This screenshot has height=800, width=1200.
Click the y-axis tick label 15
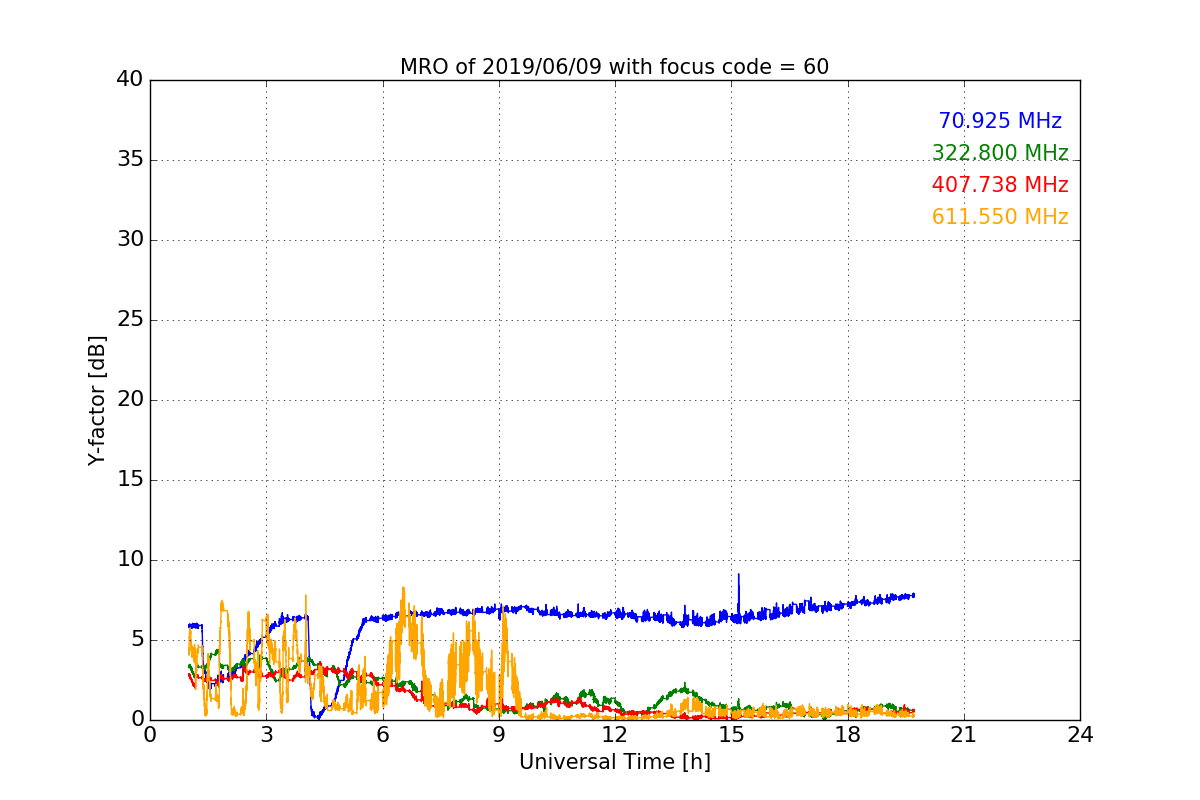[x=130, y=480]
